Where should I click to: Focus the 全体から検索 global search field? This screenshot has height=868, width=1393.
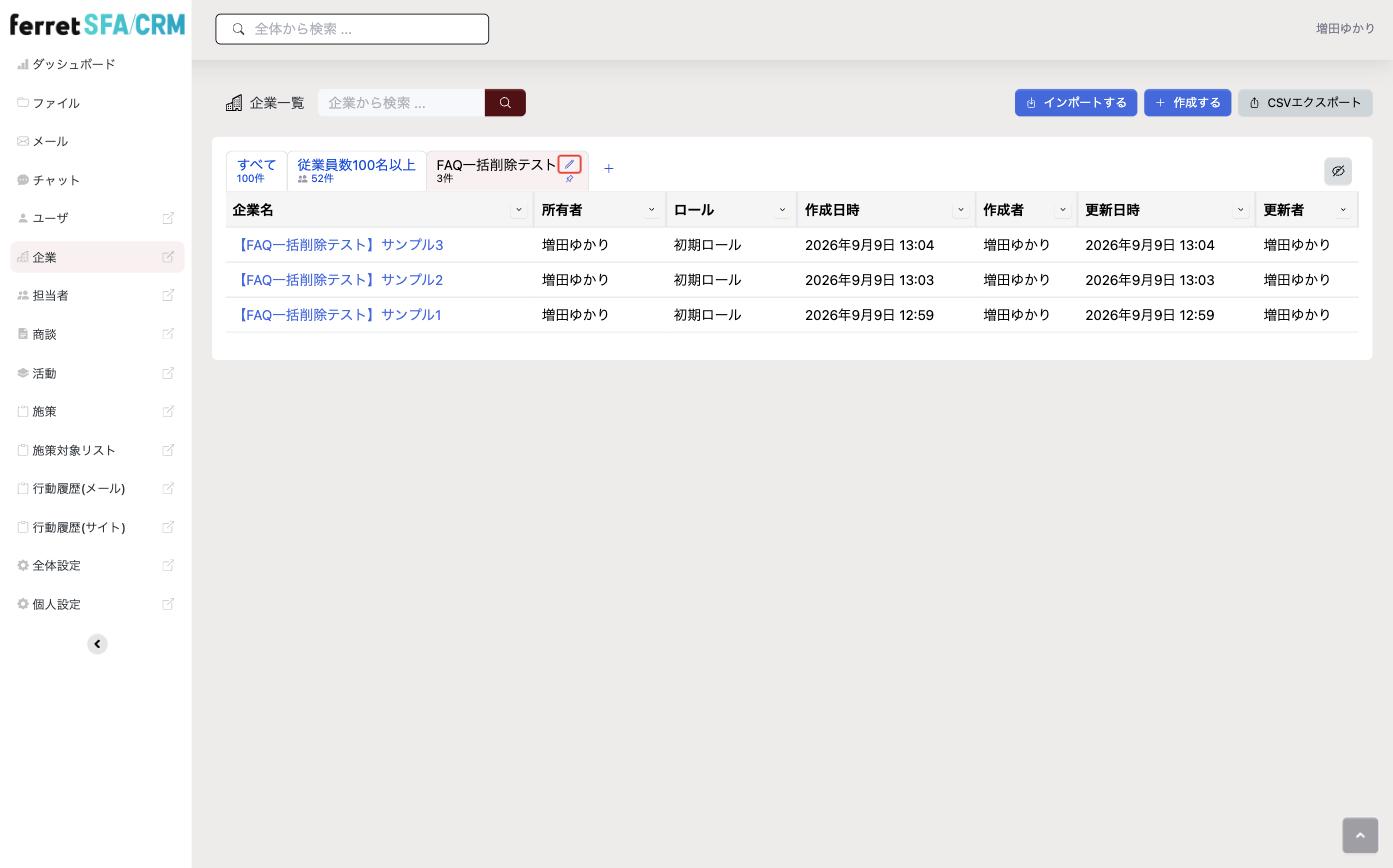(352, 29)
